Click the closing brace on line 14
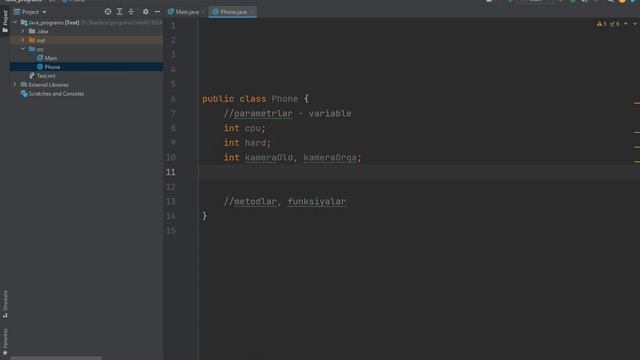640x360 pixels. pos(204,216)
